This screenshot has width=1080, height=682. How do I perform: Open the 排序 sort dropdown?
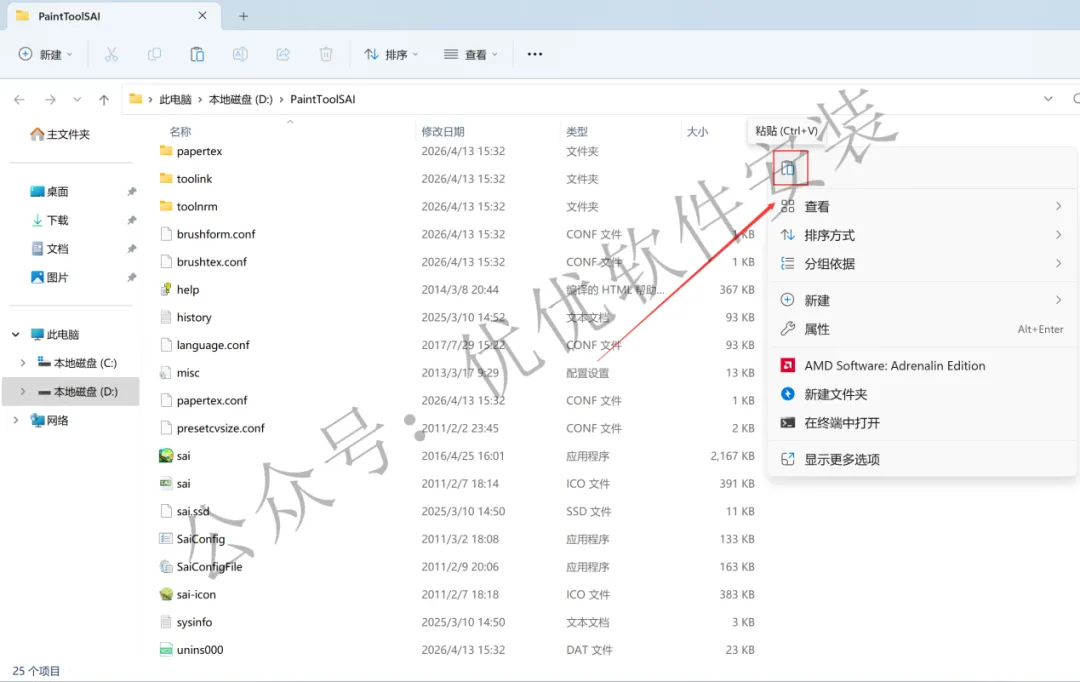(x=391, y=54)
